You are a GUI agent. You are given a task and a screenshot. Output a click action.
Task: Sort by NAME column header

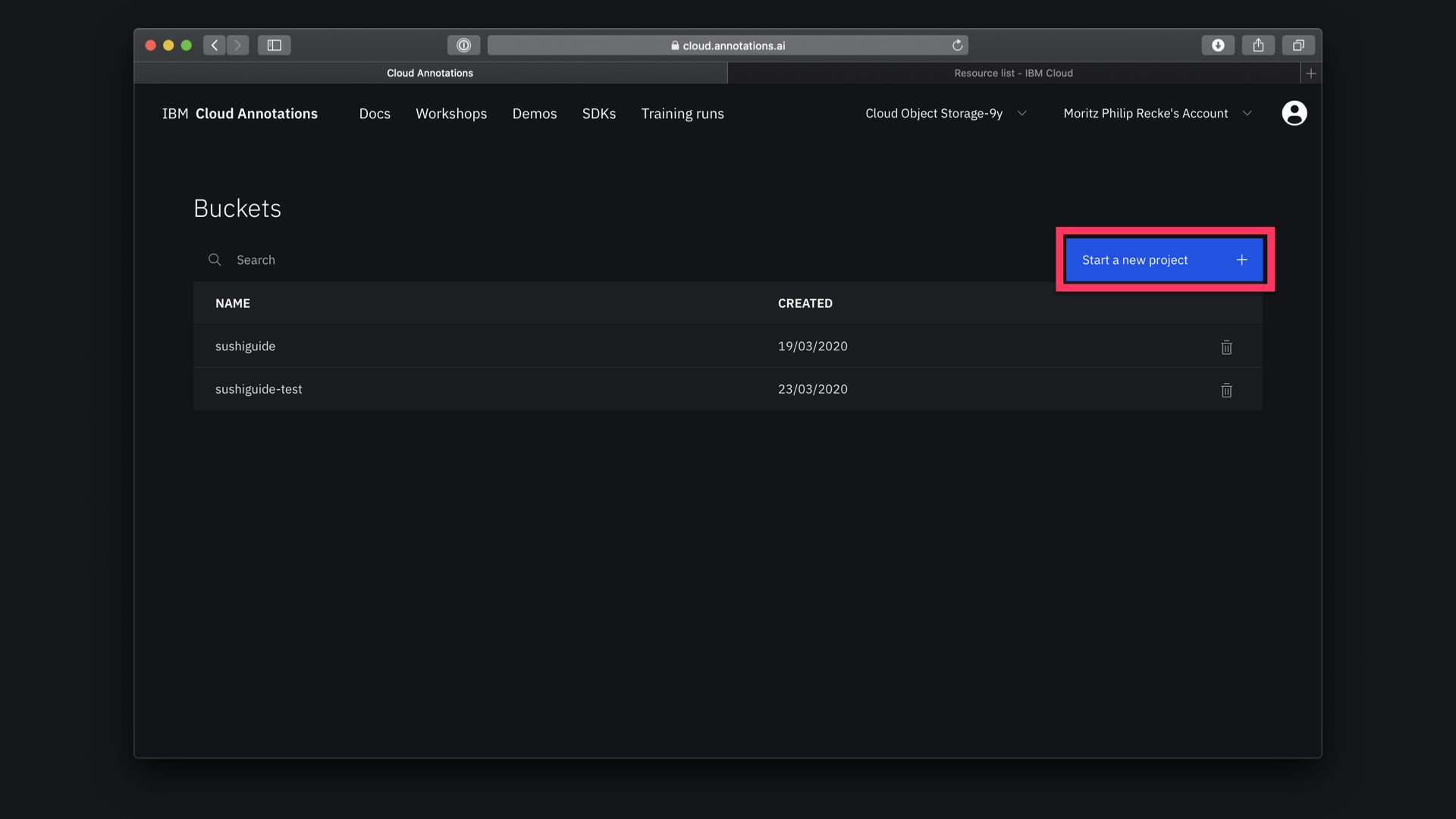tap(232, 303)
